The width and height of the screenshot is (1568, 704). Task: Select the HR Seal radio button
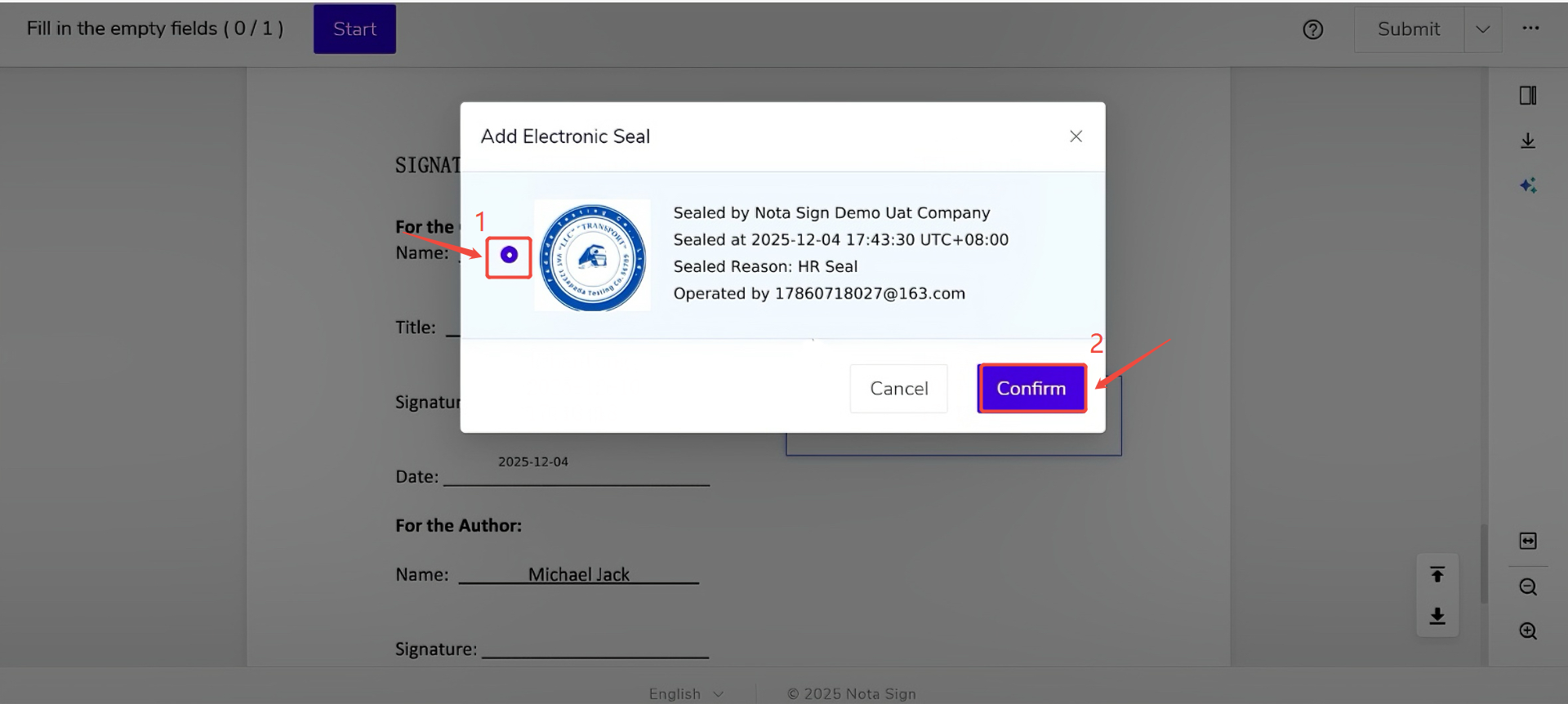(x=509, y=256)
